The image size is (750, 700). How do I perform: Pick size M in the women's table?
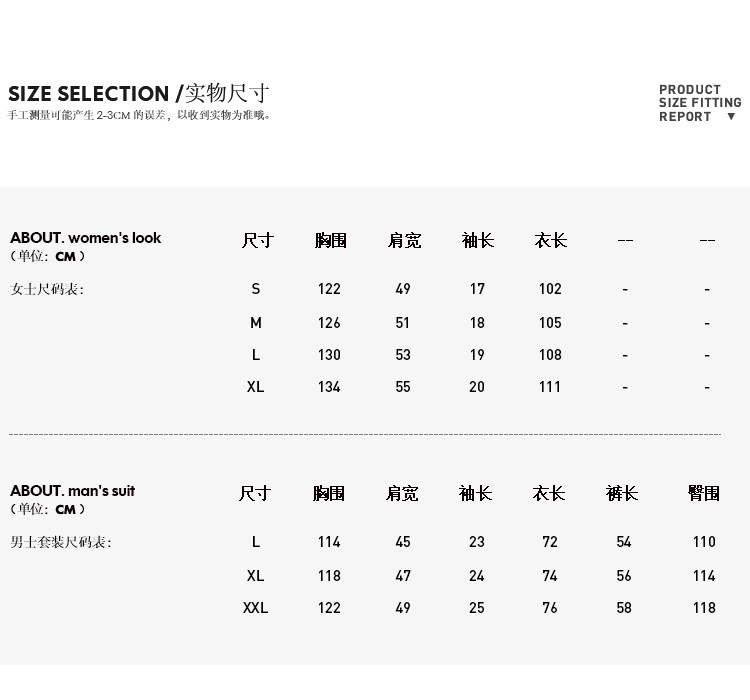[x=256, y=323]
